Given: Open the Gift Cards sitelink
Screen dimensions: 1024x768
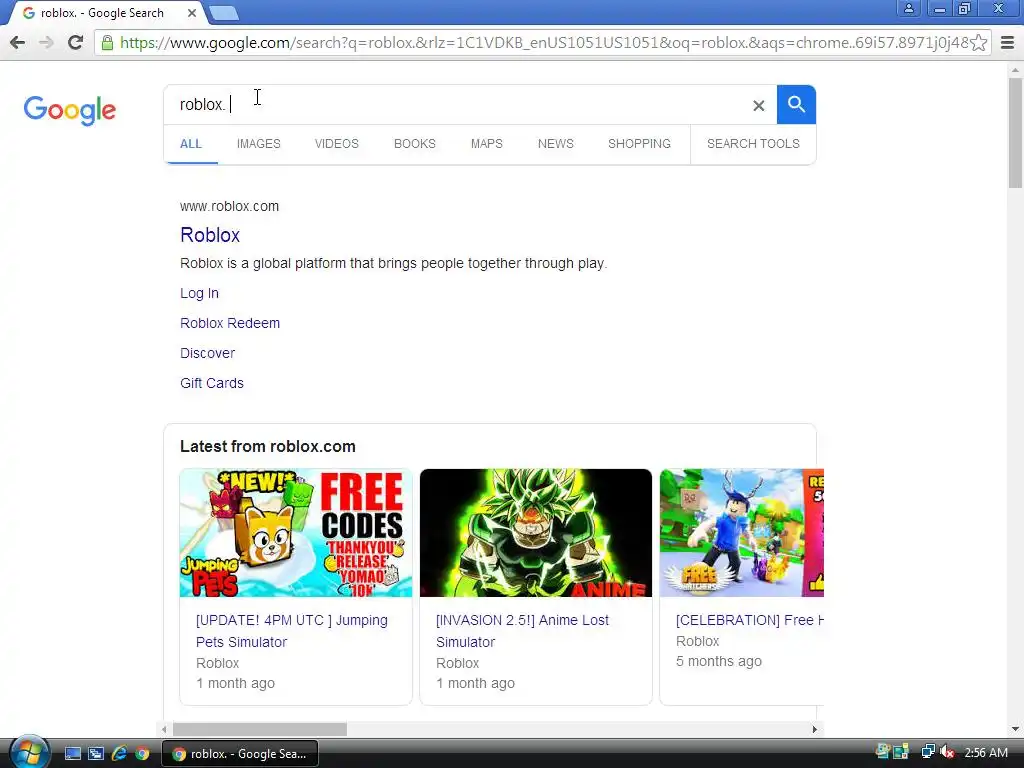Looking at the screenshot, I should pyautogui.click(x=212, y=383).
